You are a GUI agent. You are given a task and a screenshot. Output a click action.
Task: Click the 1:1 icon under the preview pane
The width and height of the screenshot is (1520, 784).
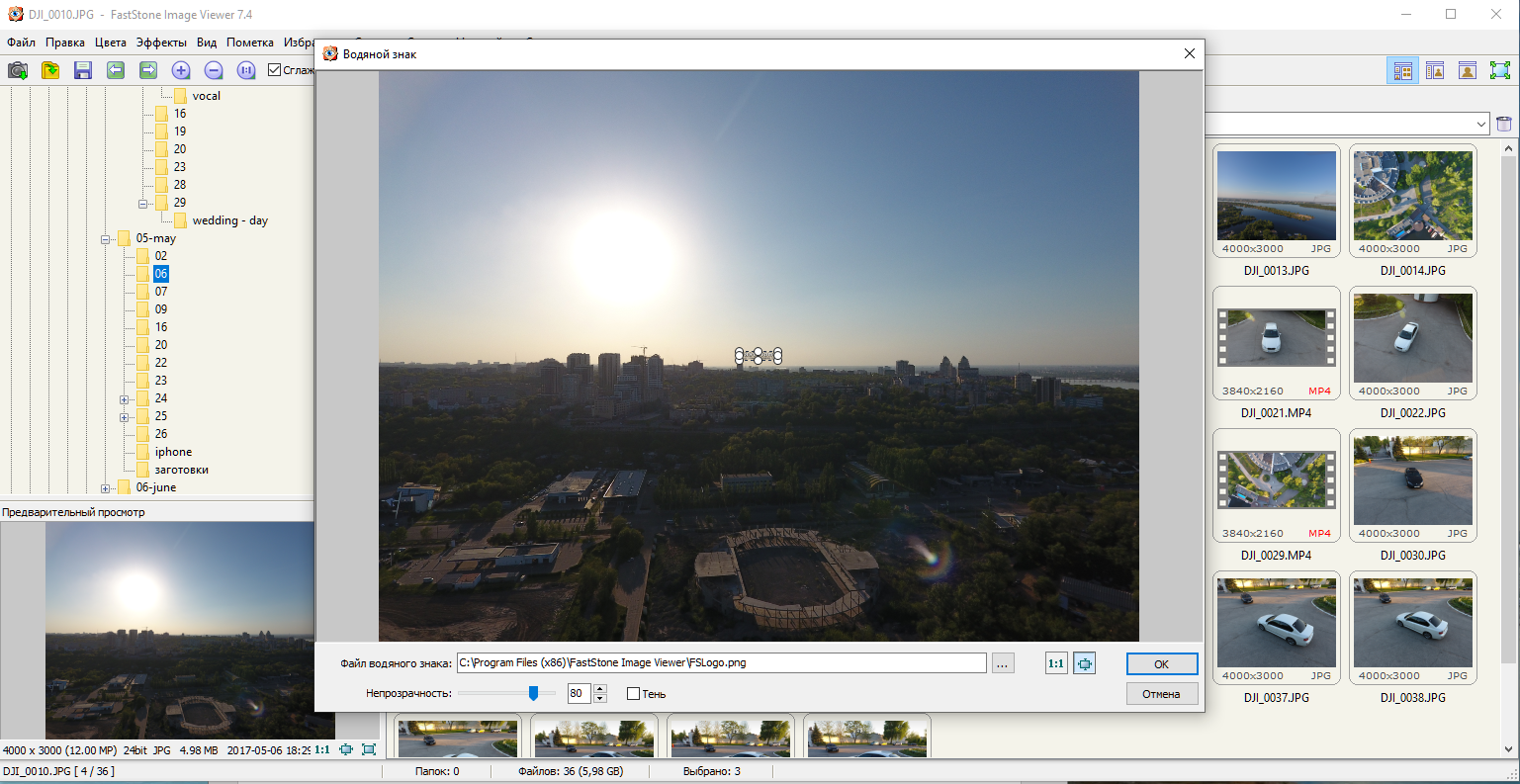click(322, 749)
